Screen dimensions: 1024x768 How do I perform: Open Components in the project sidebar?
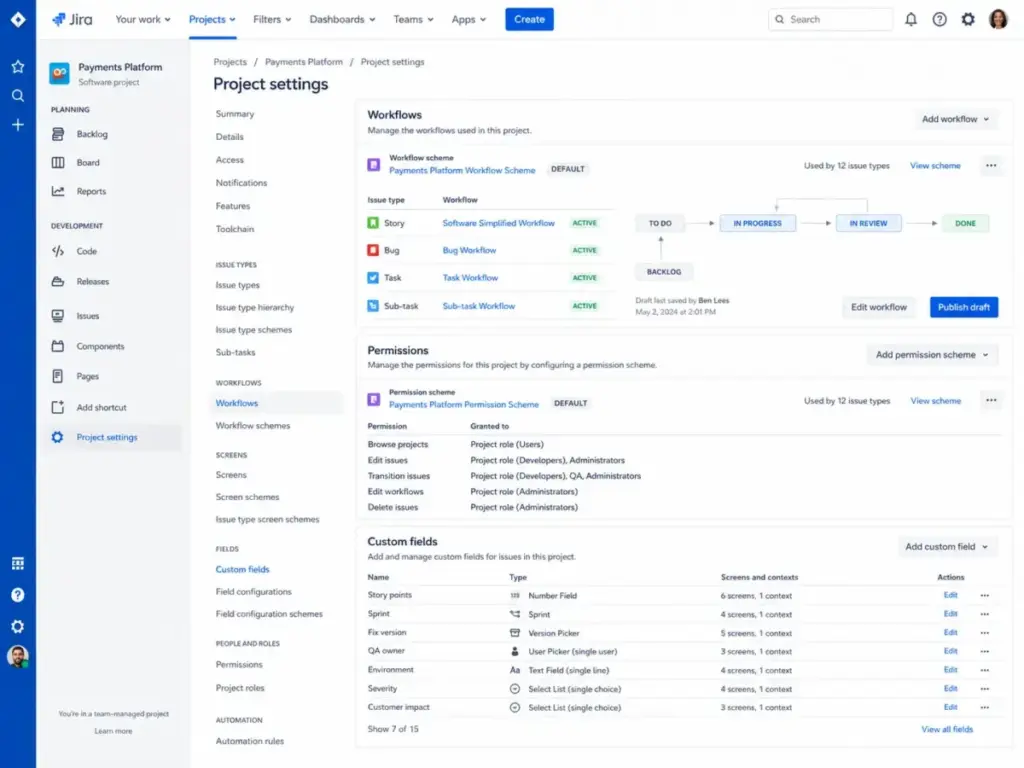pyautogui.click(x=100, y=346)
